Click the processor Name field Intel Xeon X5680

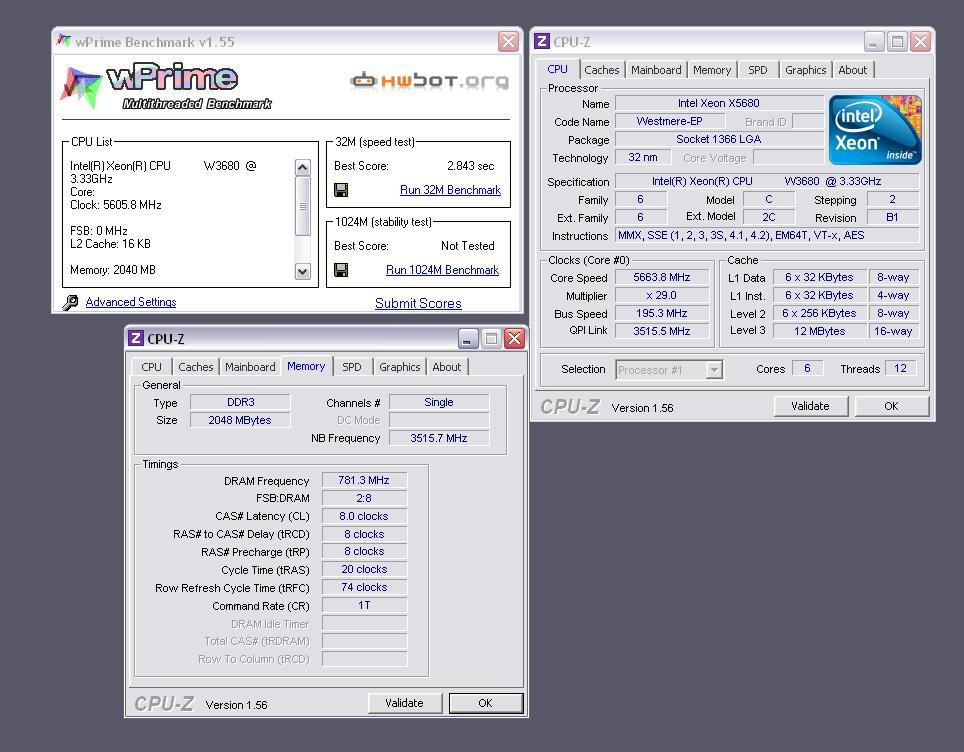click(x=719, y=103)
